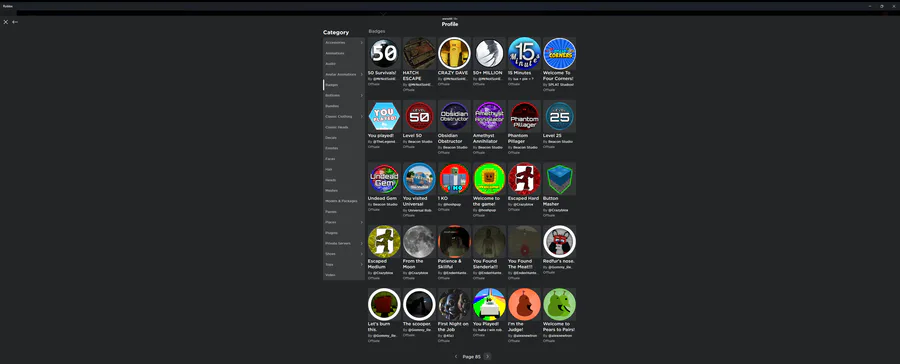Select the I'm the Judge badge icon
The image size is (900, 364).
(524, 304)
